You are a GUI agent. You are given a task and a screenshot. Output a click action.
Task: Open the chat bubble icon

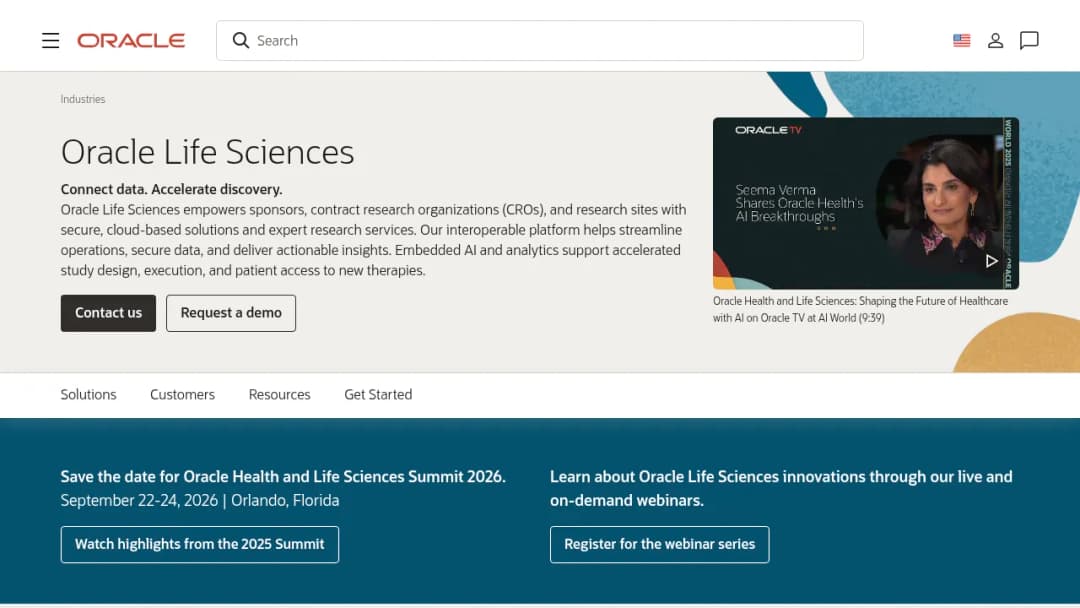(1029, 41)
